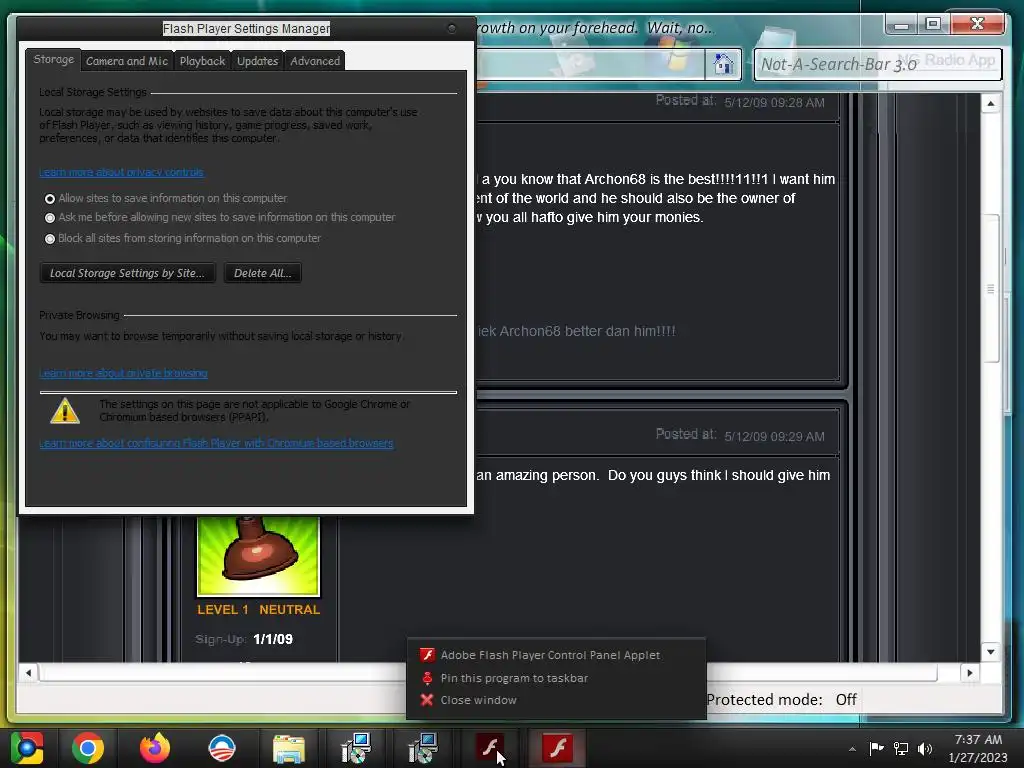The height and width of the screenshot is (768, 1024).
Task: Open the Playback tab
Action: (x=202, y=61)
